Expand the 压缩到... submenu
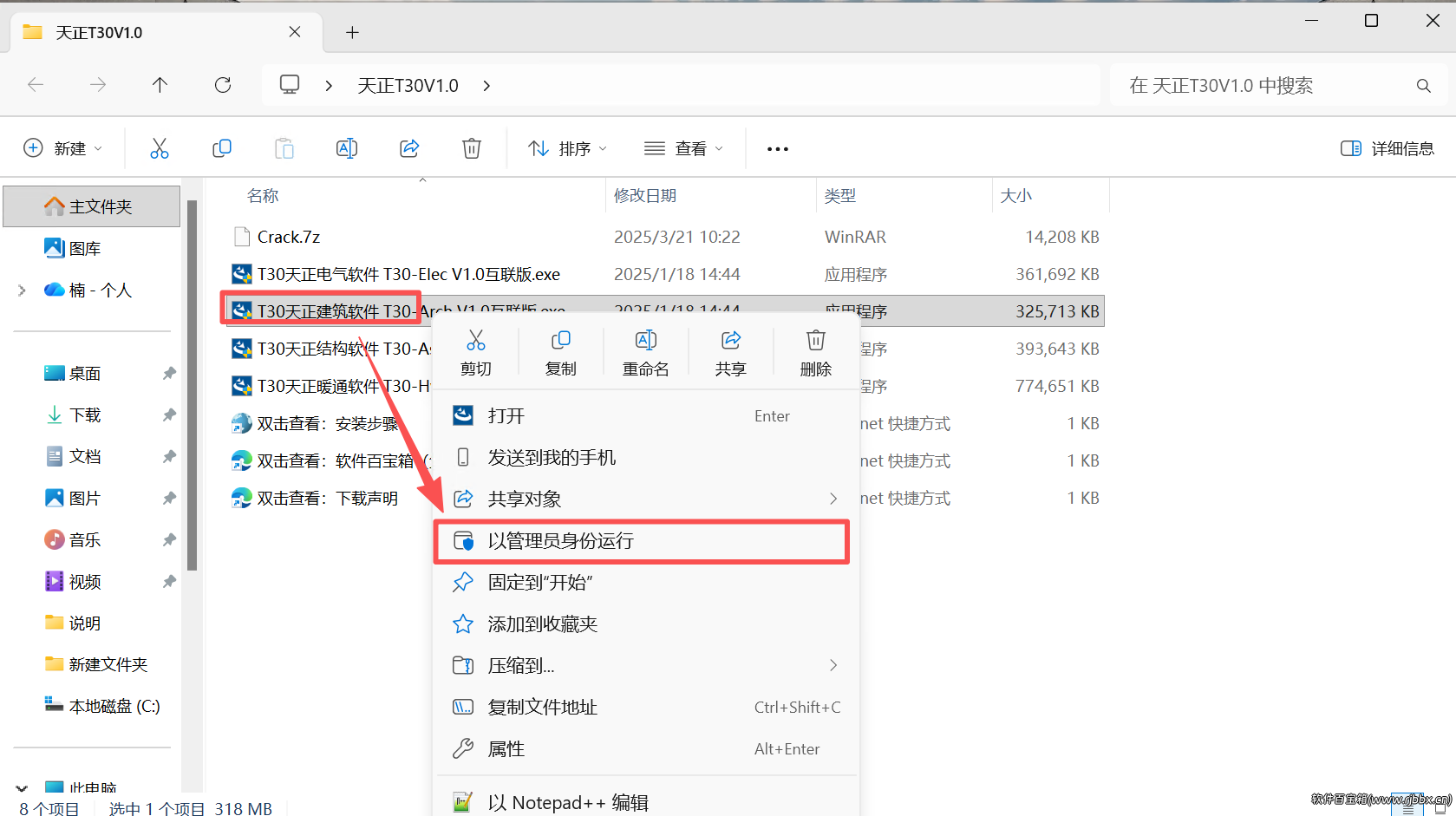 point(832,665)
